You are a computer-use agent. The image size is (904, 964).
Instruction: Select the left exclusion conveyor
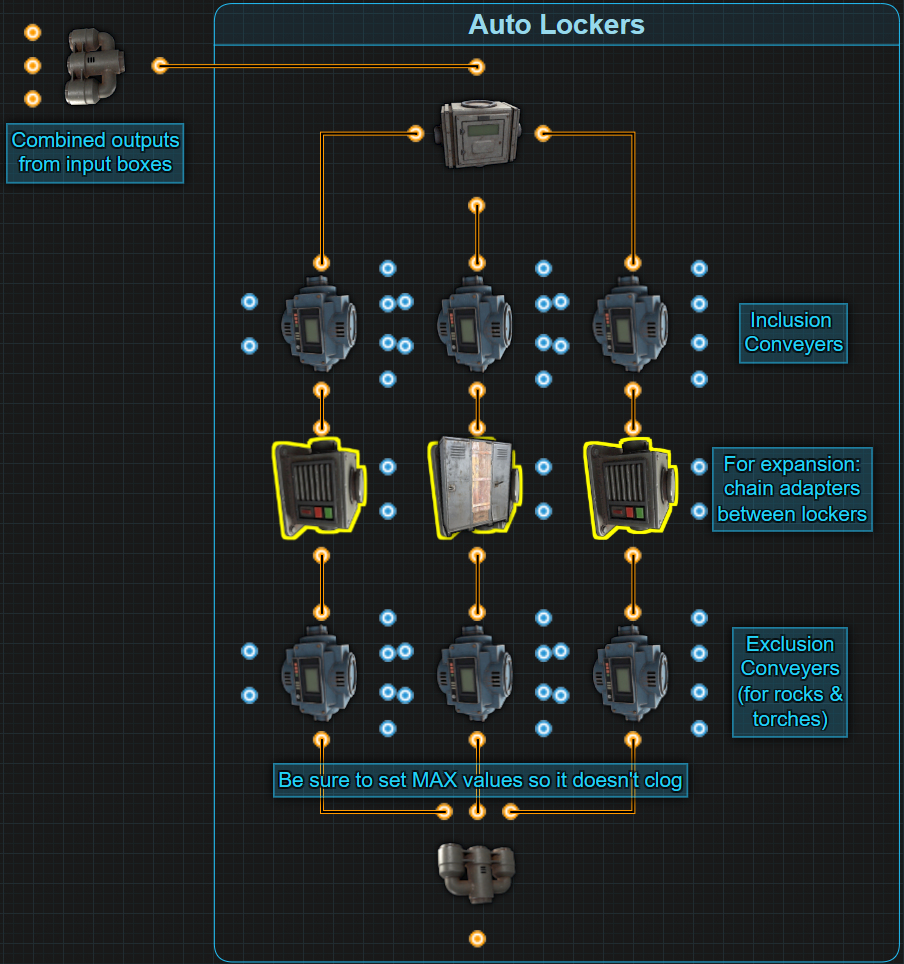320,673
